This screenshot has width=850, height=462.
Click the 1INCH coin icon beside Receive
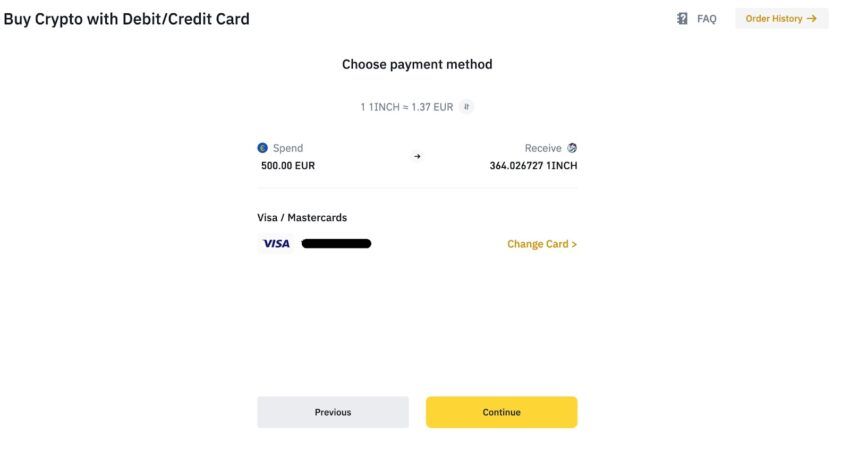[572, 147]
